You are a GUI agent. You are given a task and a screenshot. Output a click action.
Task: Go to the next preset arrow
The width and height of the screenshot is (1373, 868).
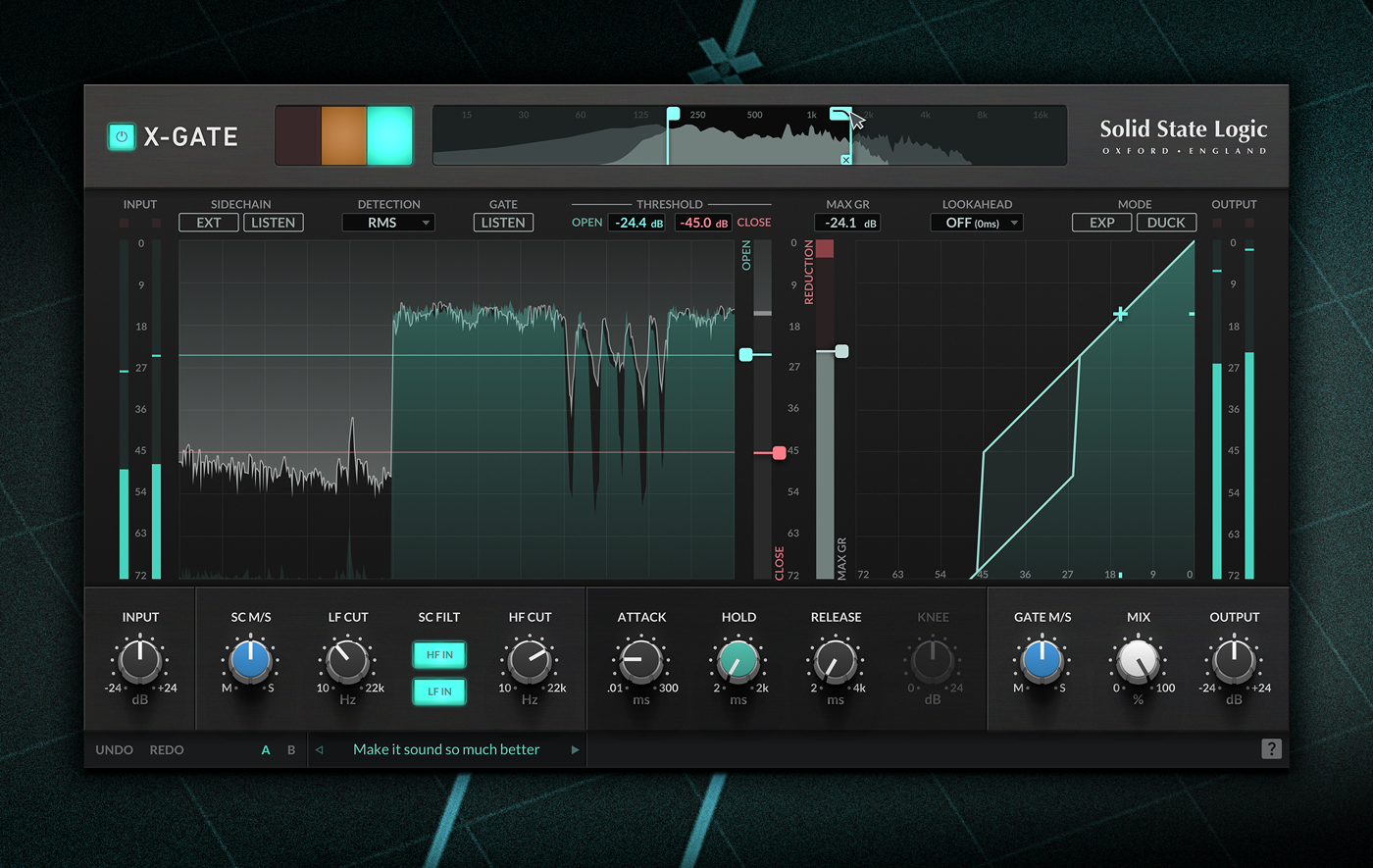pos(575,750)
